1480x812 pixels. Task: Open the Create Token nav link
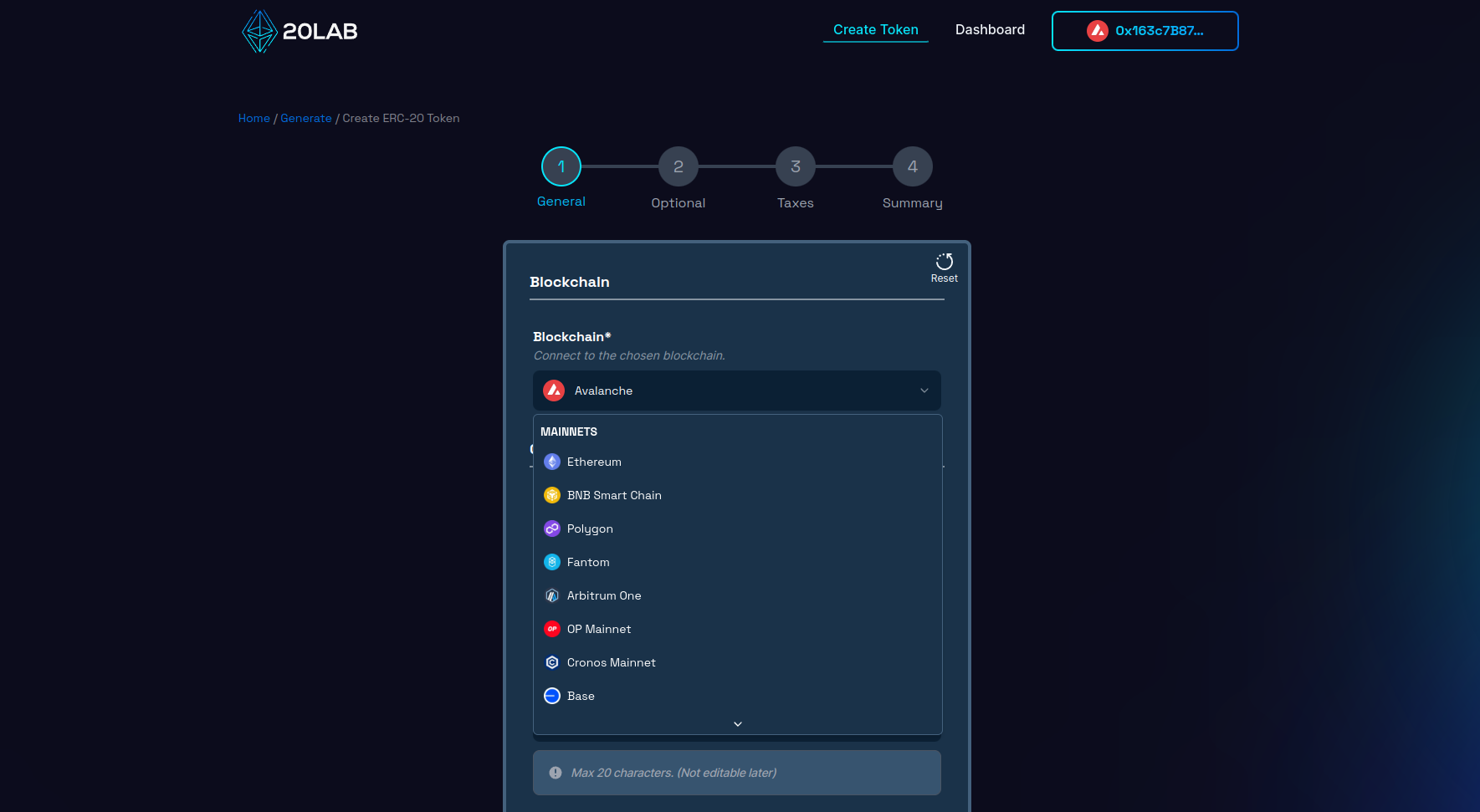876,30
